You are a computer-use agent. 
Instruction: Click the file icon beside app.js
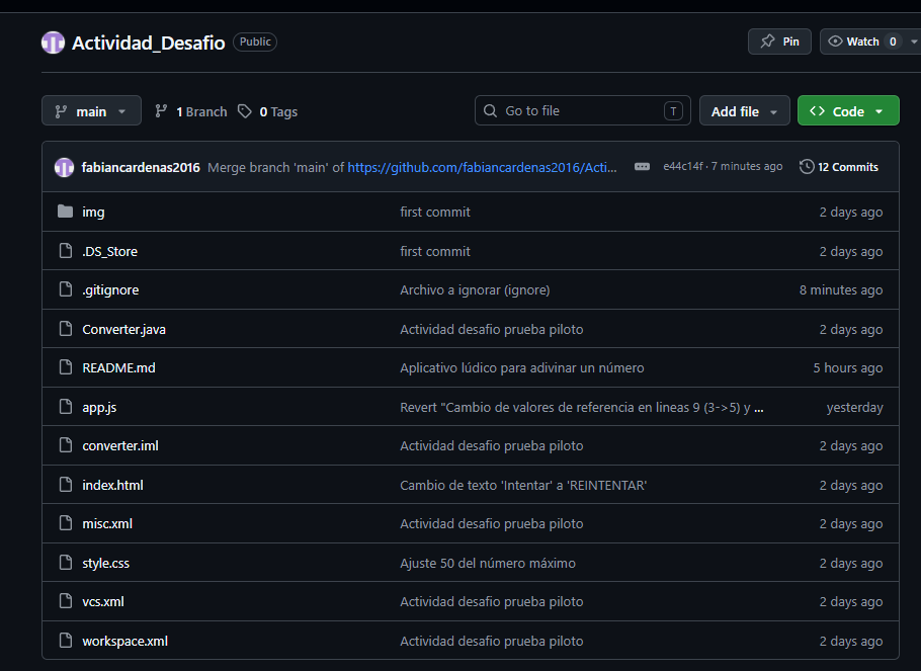(66, 407)
